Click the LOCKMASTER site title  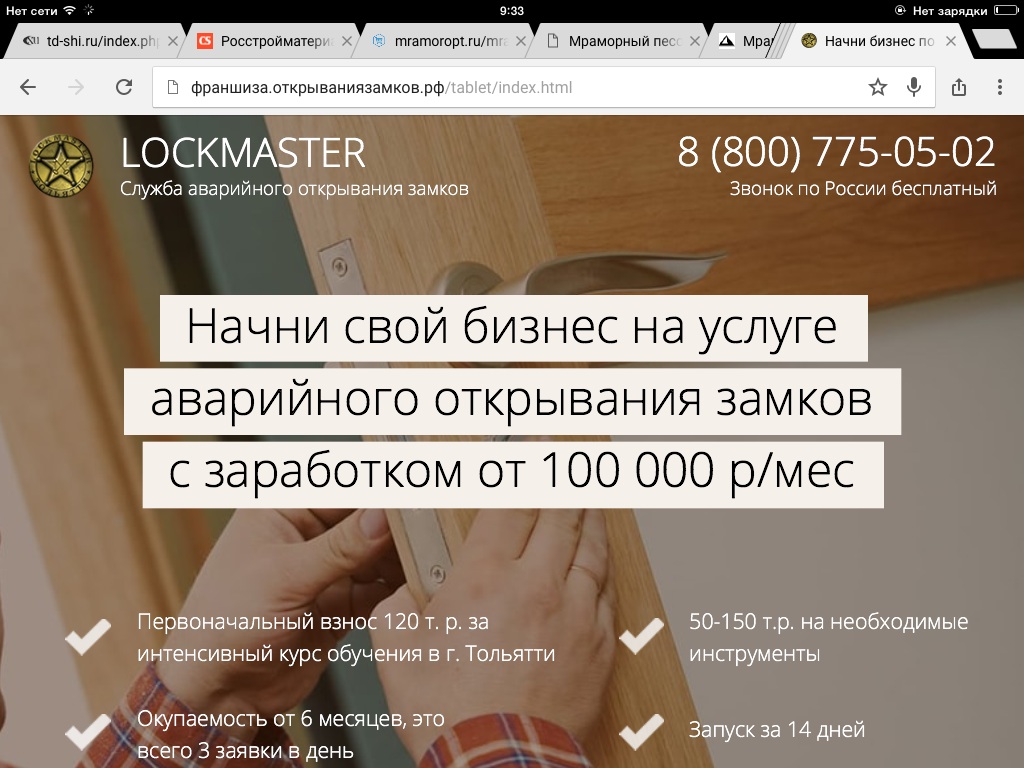coord(243,153)
